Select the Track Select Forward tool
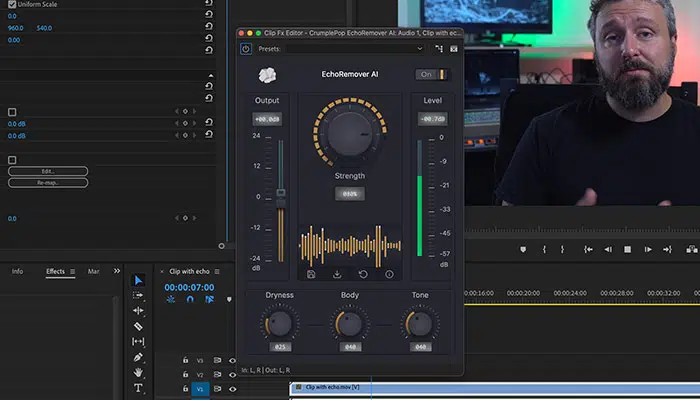The height and width of the screenshot is (400, 700). tap(138, 296)
